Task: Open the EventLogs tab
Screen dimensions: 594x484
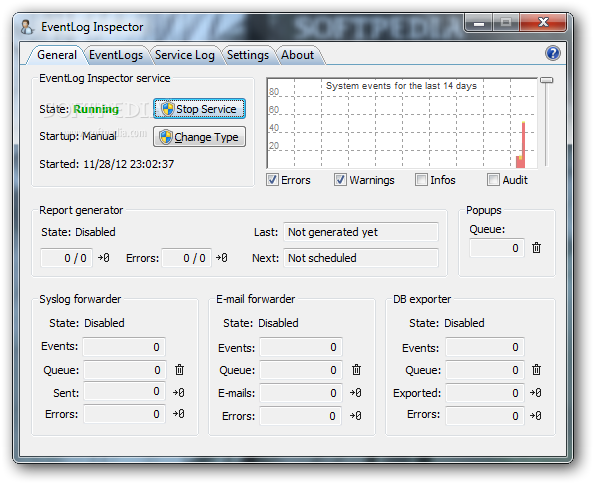Action: [116, 55]
